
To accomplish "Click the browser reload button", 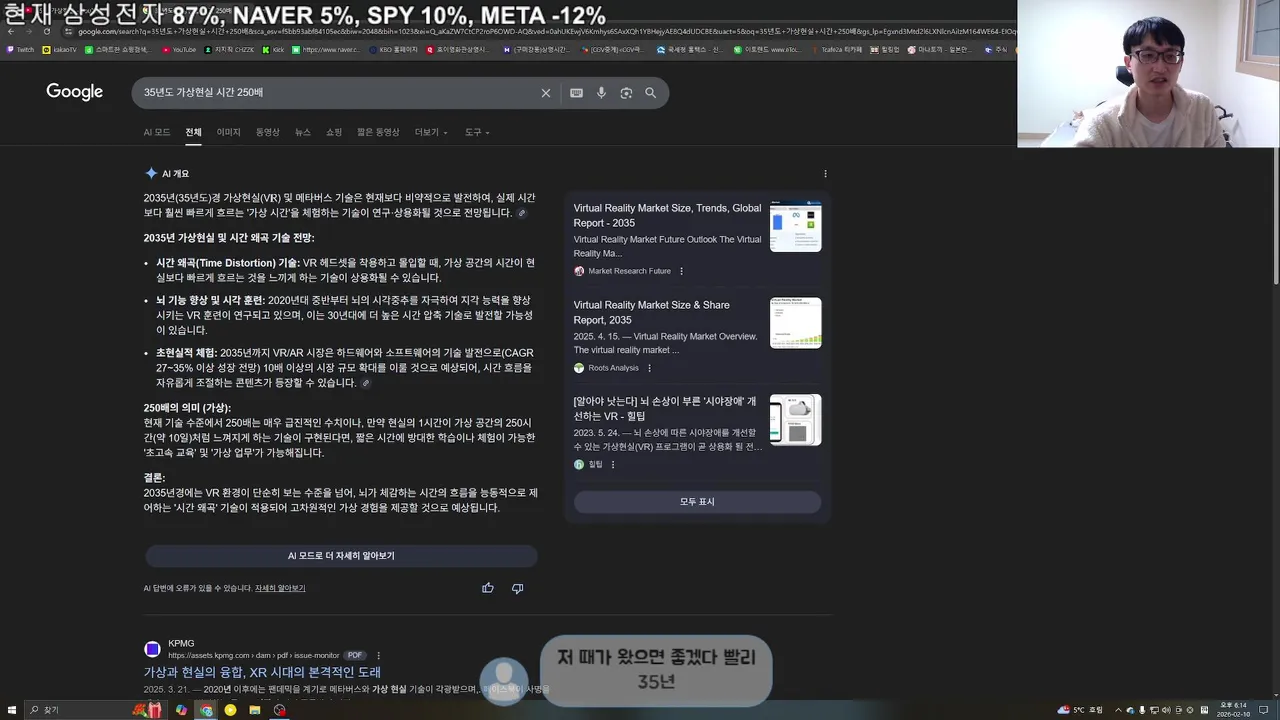I will click(x=46, y=31).
